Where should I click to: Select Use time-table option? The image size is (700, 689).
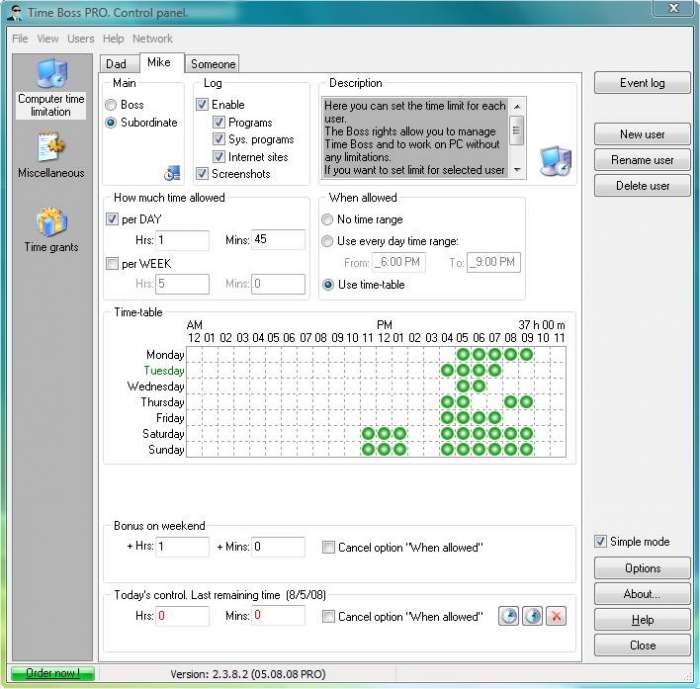point(328,284)
